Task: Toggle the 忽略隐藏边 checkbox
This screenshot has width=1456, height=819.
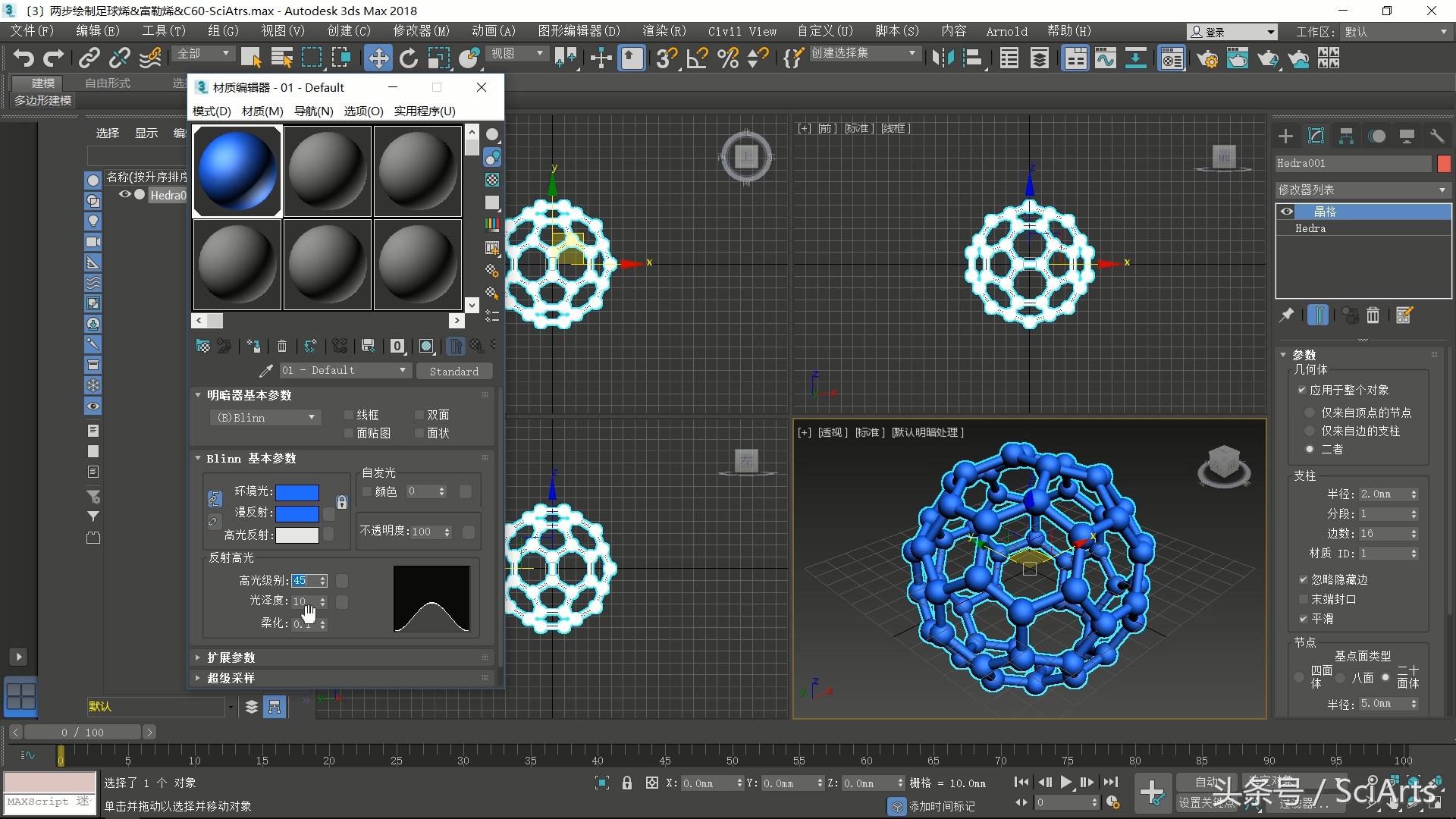Action: (x=1302, y=579)
